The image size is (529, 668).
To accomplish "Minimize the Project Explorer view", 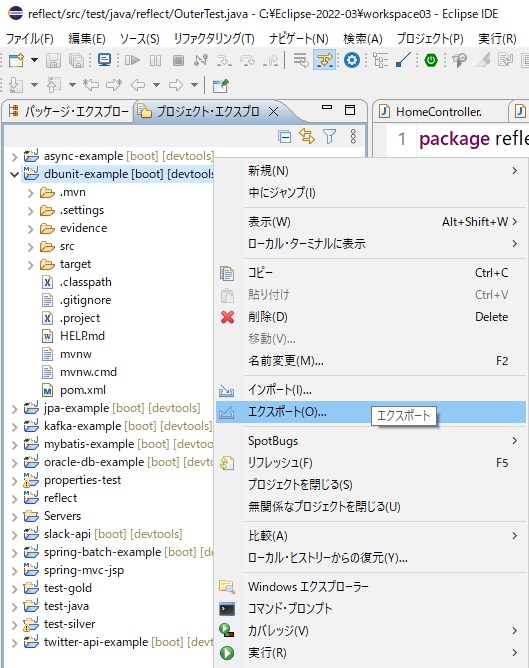I will pyautogui.click(x=327, y=108).
